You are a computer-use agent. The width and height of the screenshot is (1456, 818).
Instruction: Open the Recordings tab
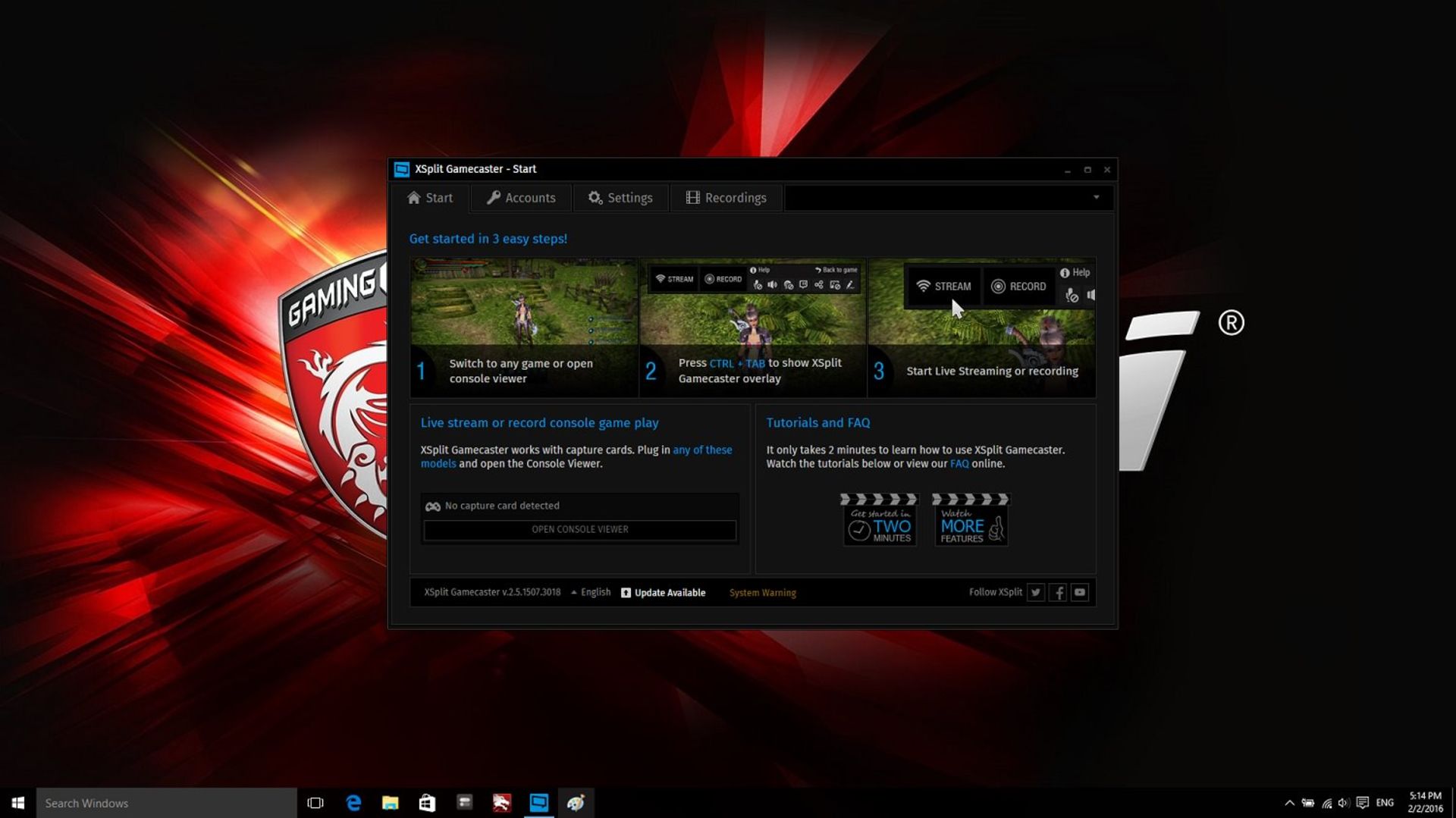[726, 198]
